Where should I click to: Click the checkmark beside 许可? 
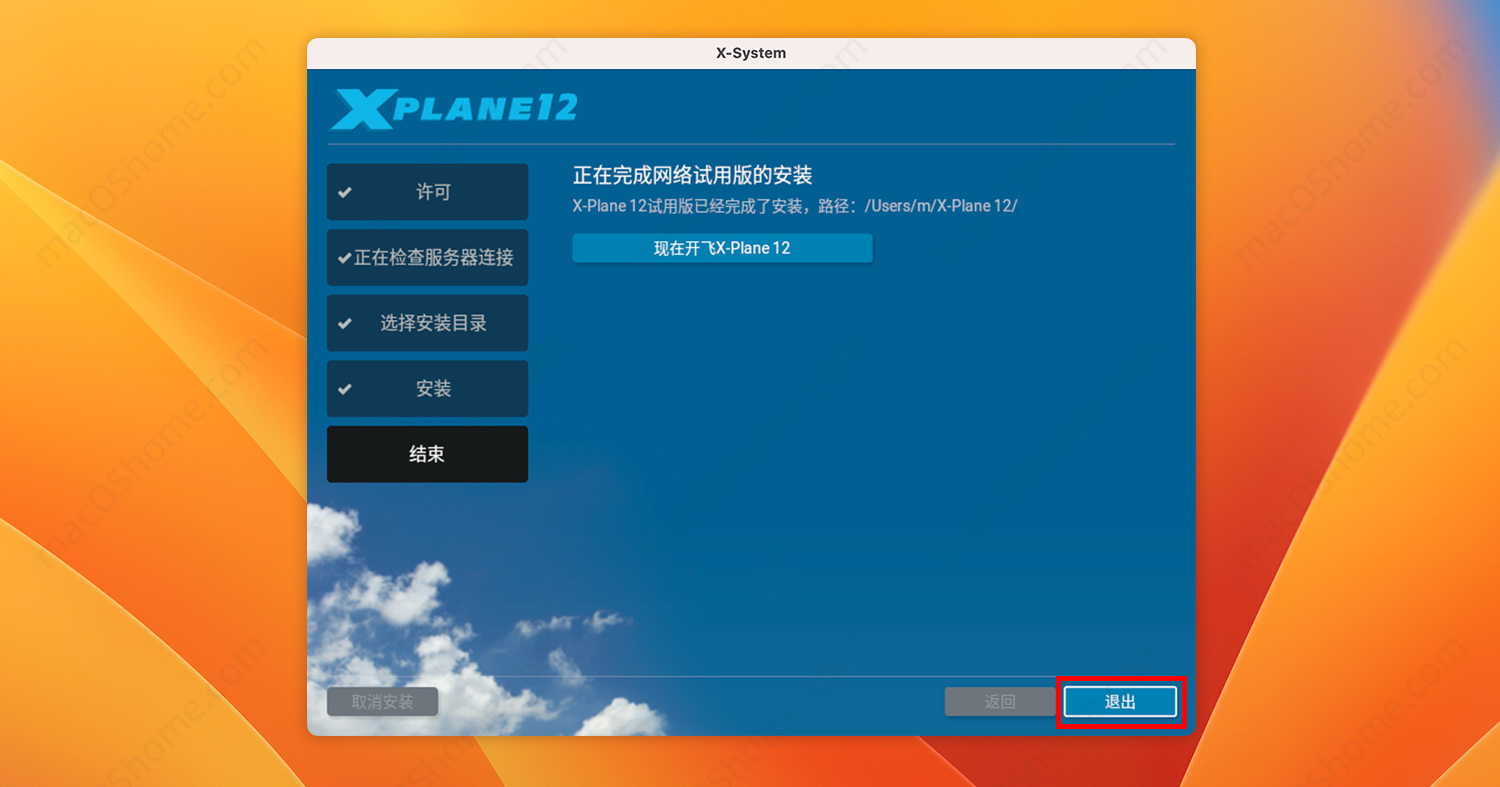(x=345, y=192)
